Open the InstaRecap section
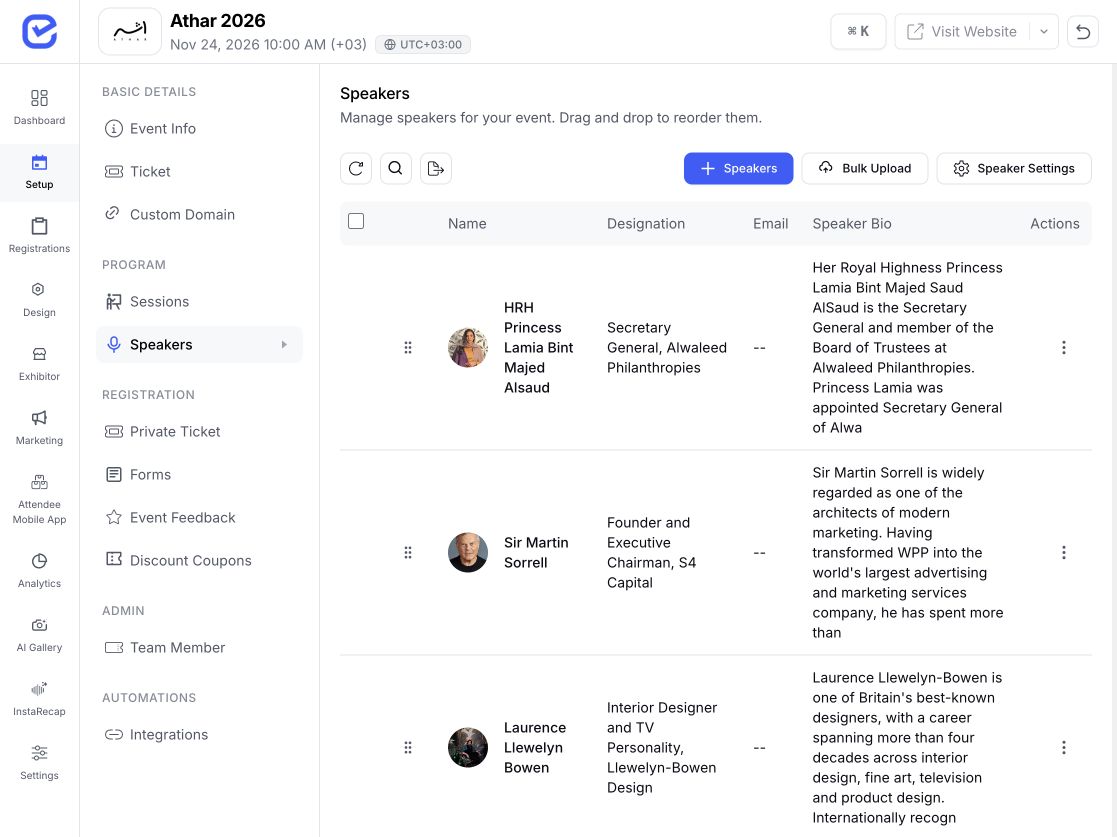The image size is (1117, 837). [x=39, y=699]
